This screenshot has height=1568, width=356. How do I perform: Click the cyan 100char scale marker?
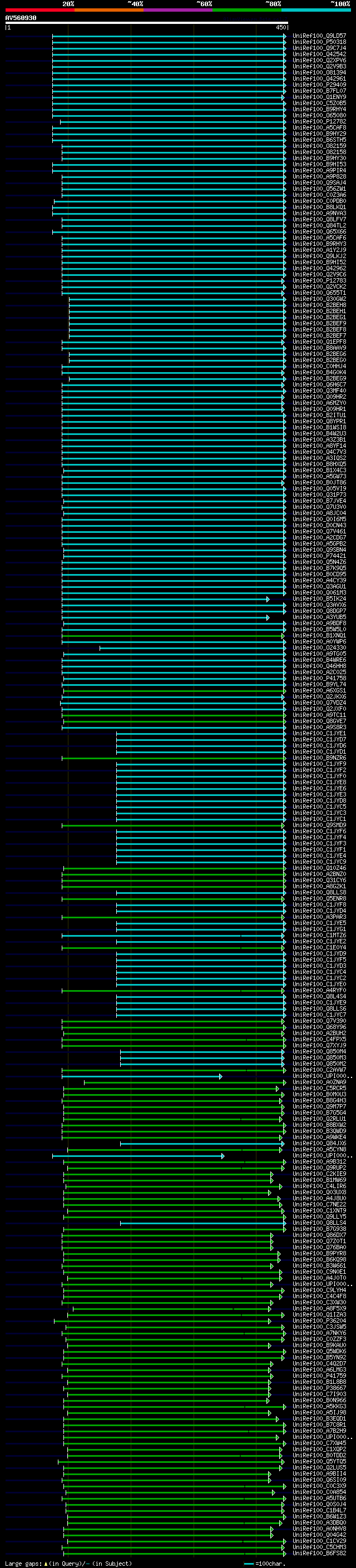coord(249,1563)
